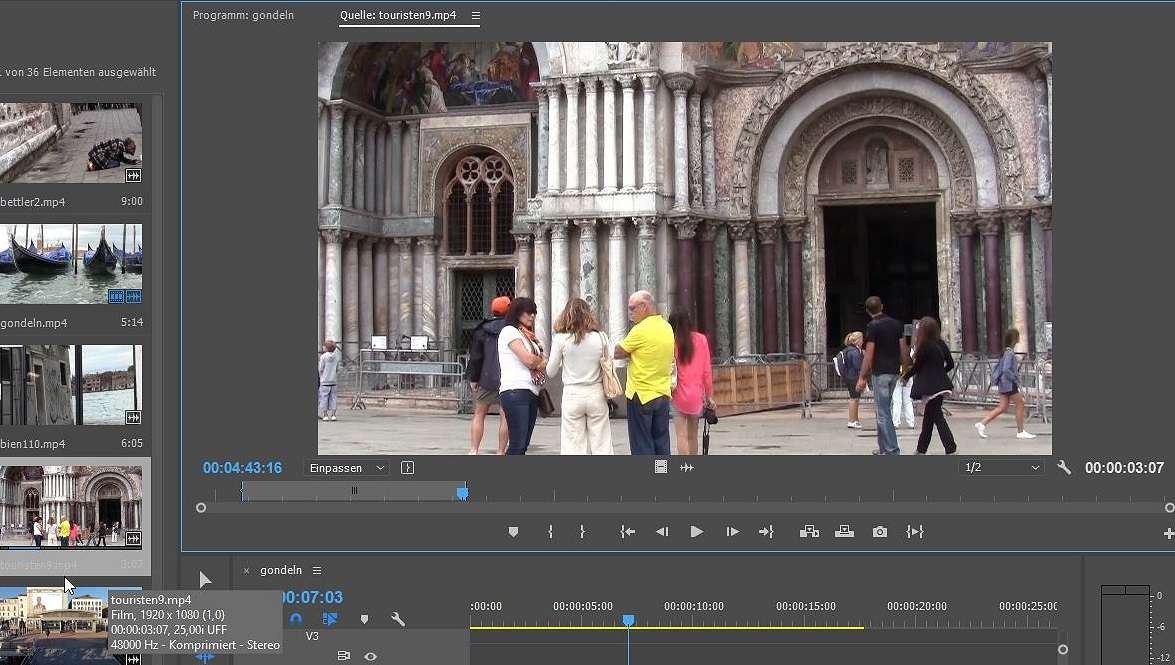Image resolution: width=1175 pixels, height=665 pixels.
Task: Step back one frame in the Source Monitor
Action: point(662,532)
